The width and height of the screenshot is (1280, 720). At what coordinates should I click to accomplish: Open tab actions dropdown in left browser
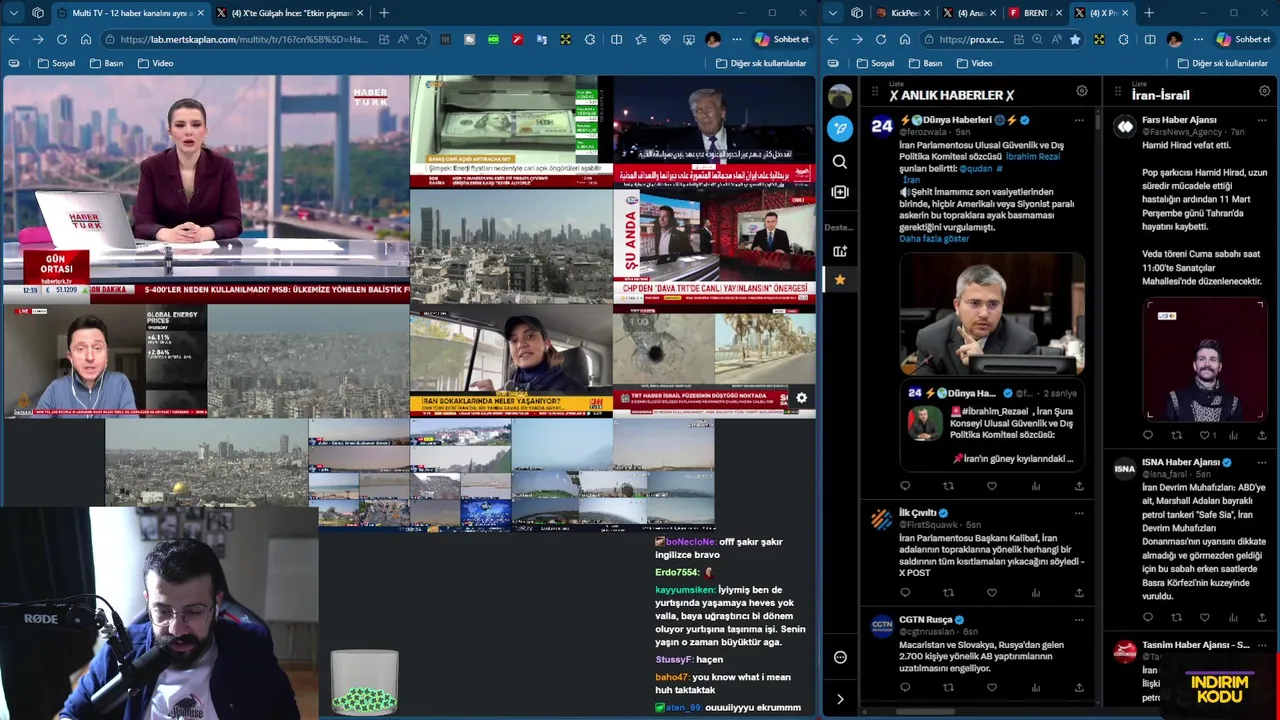tap(13, 13)
